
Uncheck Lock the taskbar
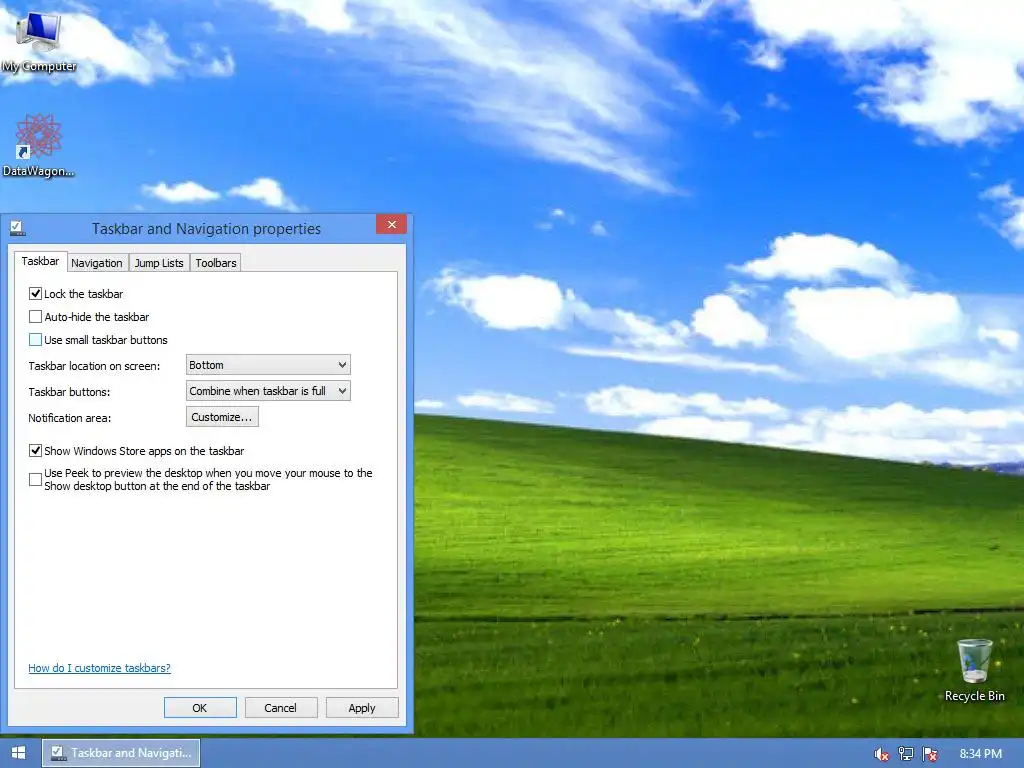tap(35, 294)
